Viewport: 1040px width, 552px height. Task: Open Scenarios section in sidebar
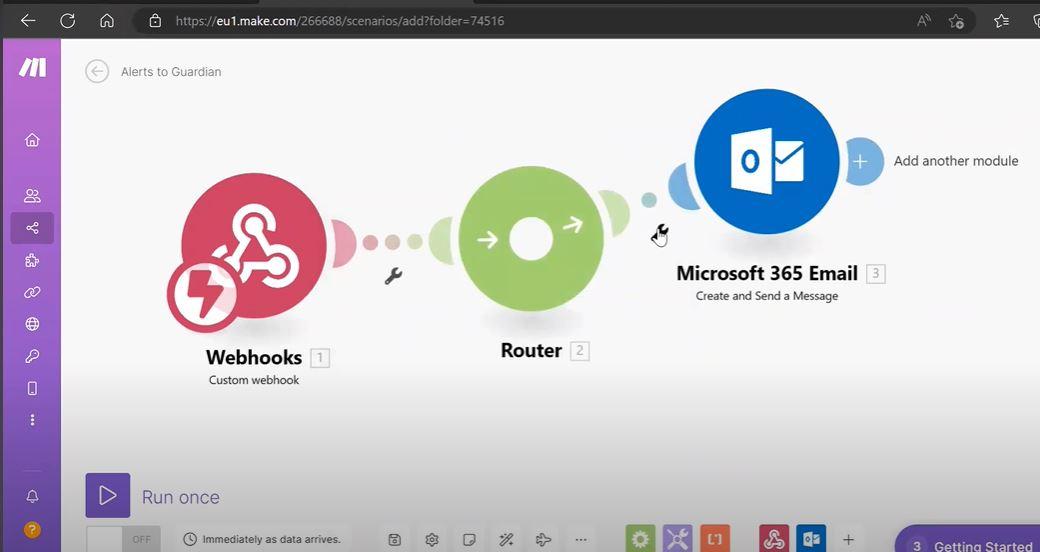click(x=32, y=228)
